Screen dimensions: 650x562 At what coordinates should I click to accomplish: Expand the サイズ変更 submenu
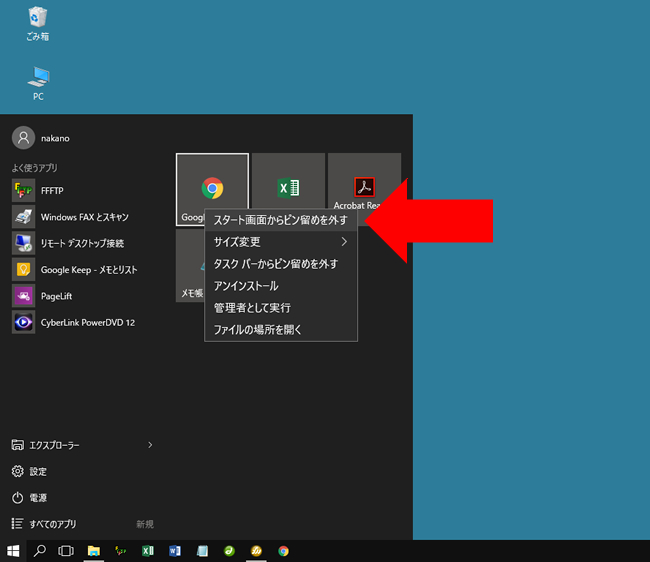coord(281,241)
